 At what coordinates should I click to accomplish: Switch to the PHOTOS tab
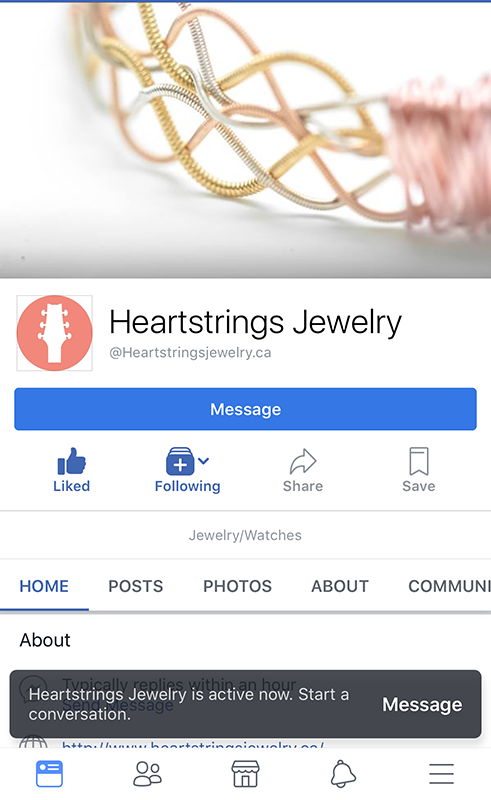tap(237, 586)
